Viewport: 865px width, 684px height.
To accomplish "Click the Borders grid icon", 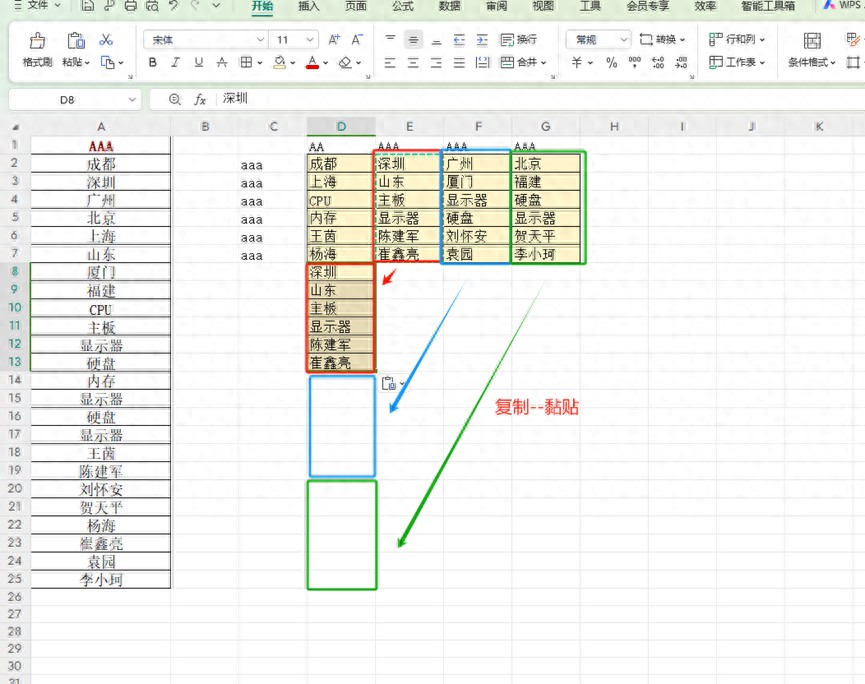I will [x=246, y=62].
